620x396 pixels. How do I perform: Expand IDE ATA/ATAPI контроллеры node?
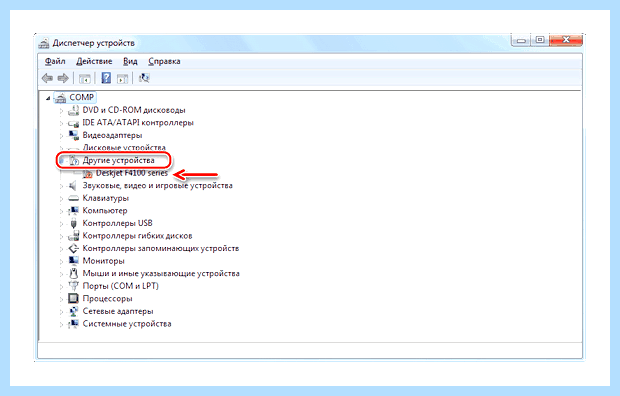point(61,123)
